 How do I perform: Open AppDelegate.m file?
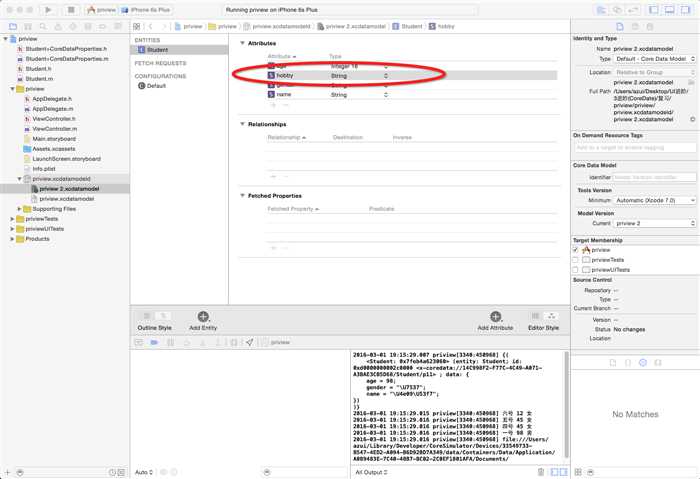(53, 108)
